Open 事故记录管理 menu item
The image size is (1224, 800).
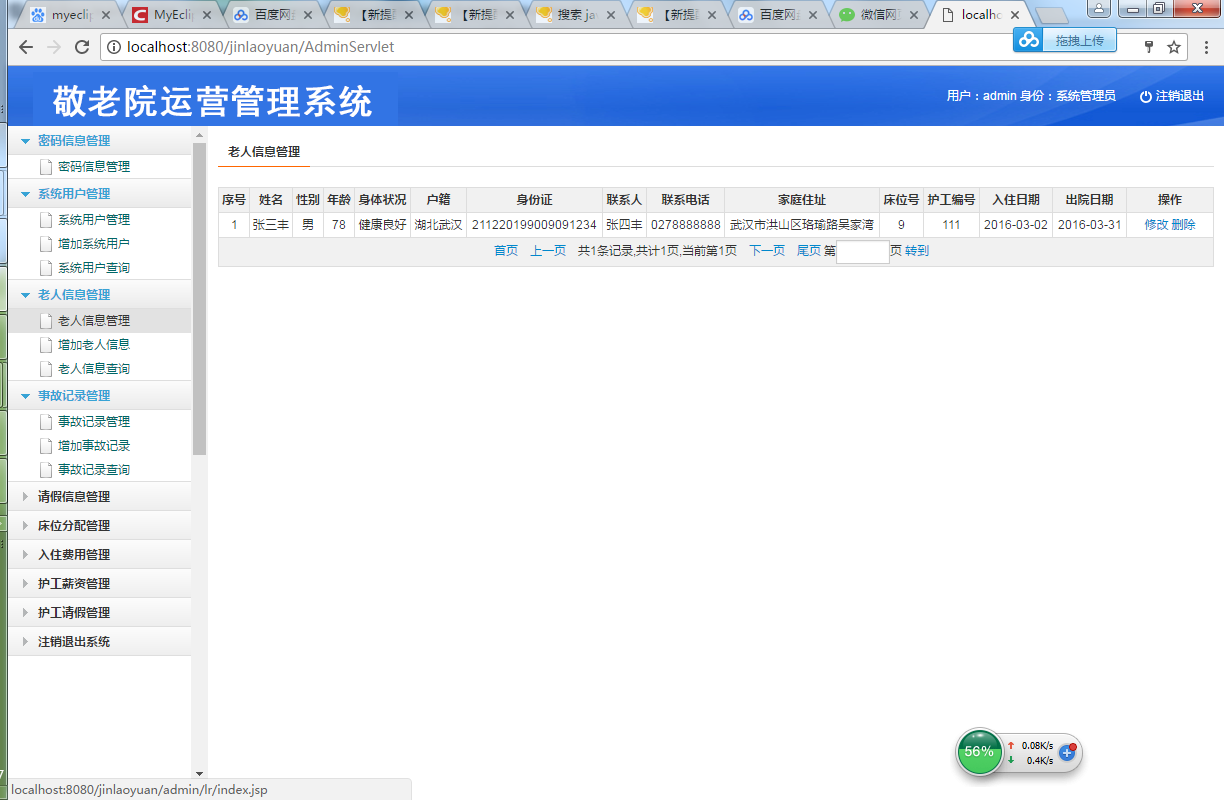(94, 422)
